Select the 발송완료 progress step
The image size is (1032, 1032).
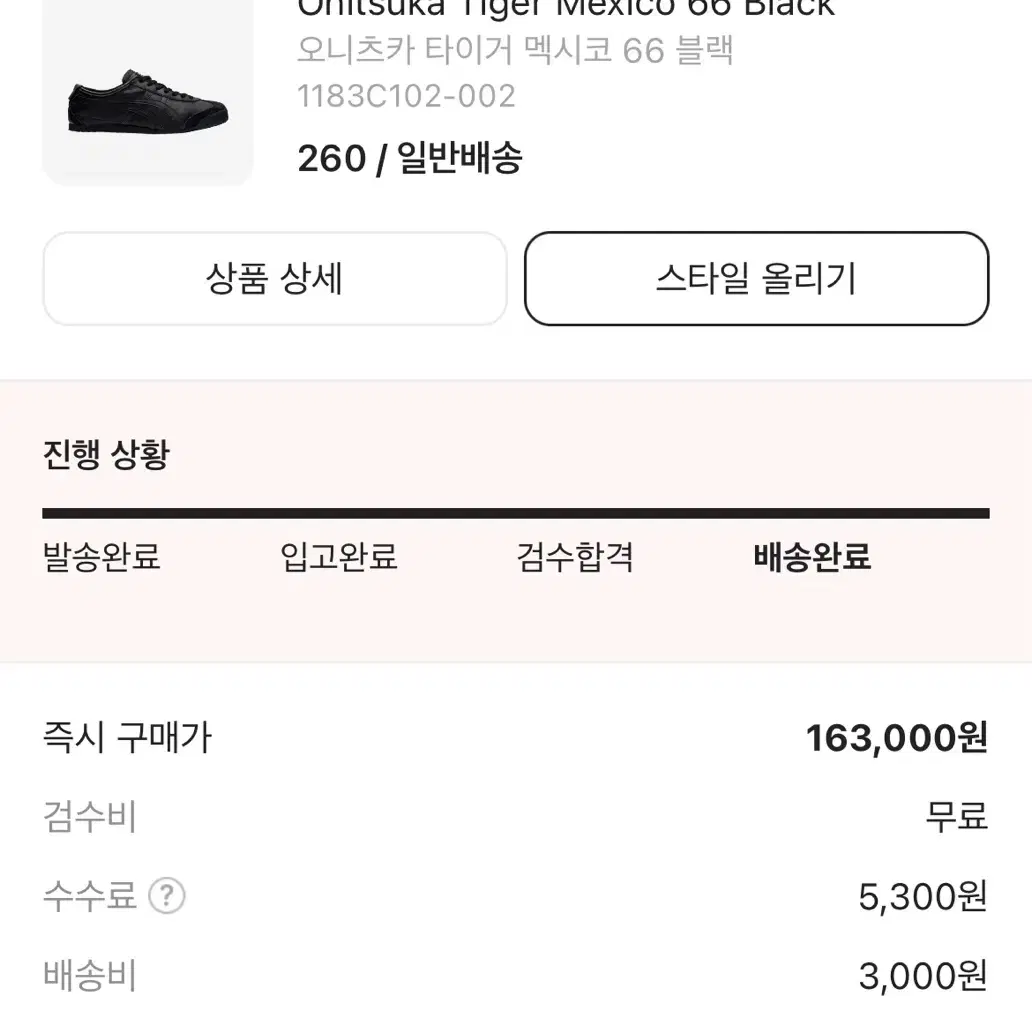[101, 557]
